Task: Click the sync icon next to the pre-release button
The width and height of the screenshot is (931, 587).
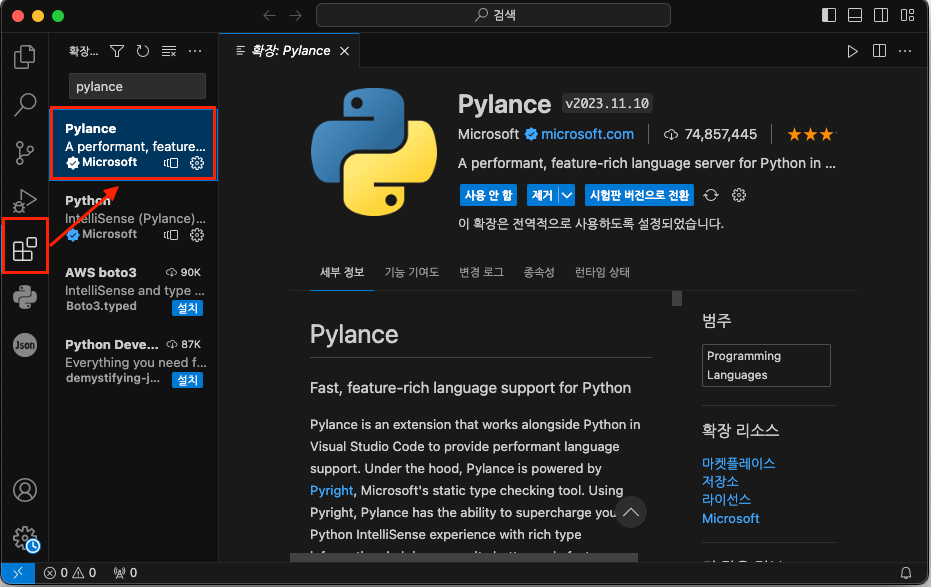Action: point(711,195)
